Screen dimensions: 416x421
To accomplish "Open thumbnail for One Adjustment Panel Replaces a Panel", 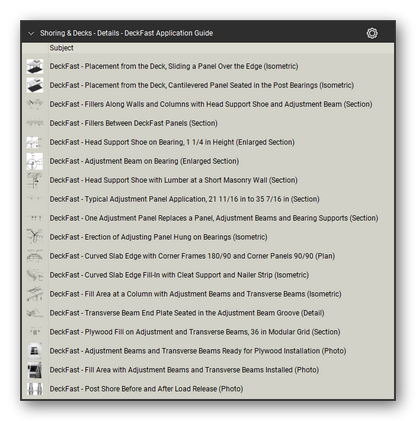I will (35, 218).
